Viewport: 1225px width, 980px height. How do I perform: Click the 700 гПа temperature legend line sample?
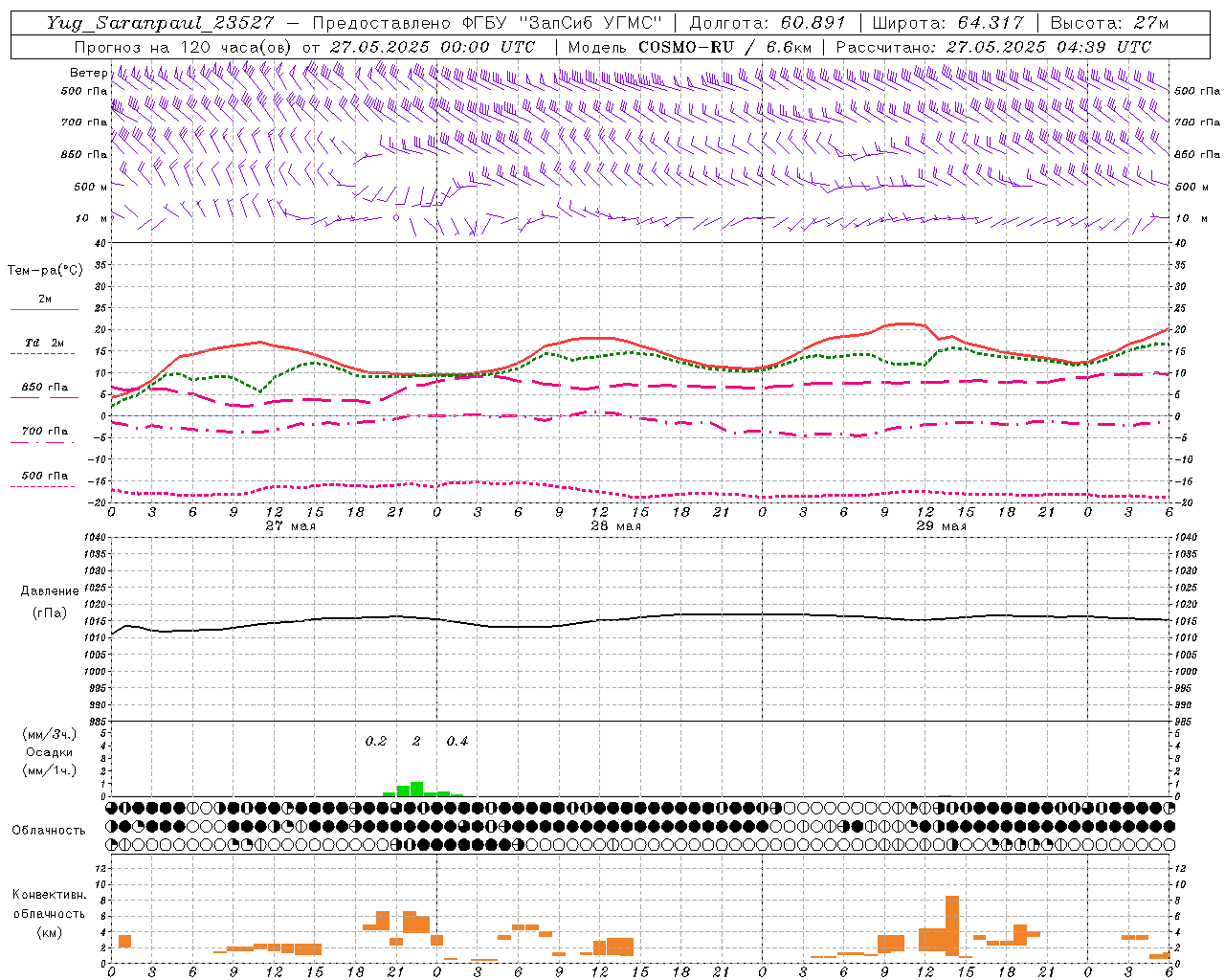[44, 442]
